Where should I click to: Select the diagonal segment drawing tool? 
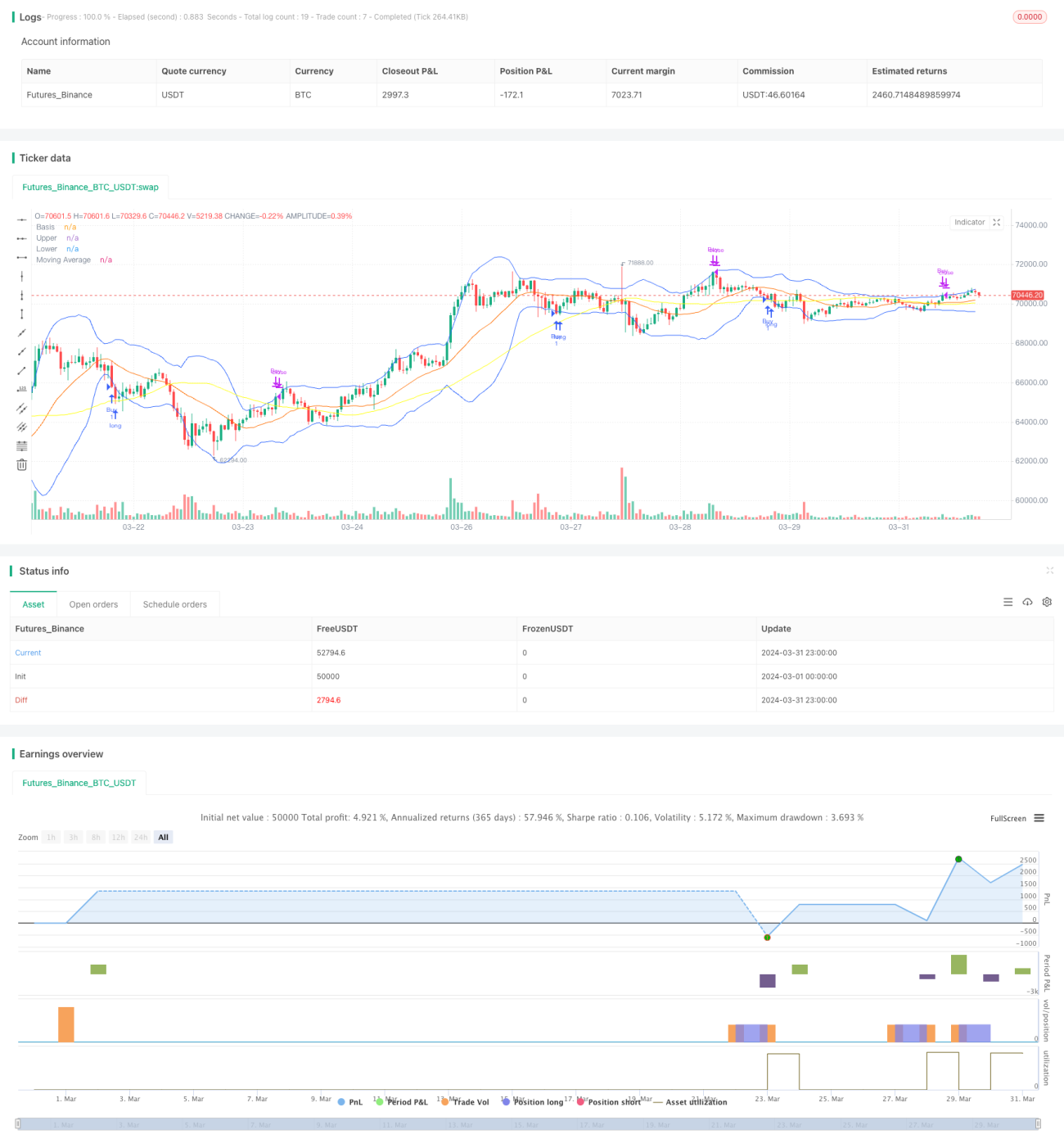coord(22,370)
